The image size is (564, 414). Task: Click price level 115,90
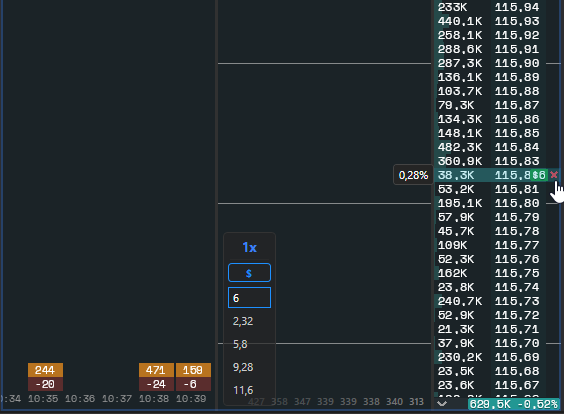click(517, 63)
